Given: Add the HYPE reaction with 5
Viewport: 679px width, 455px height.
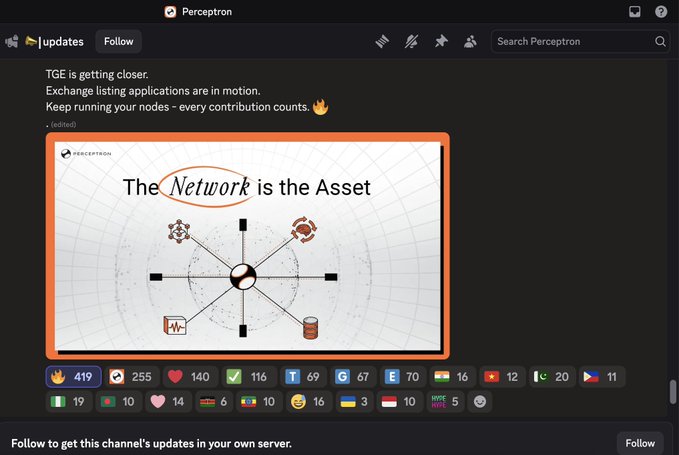Looking at the screenshot, I should pyautogui.click(x=445, y=402).
